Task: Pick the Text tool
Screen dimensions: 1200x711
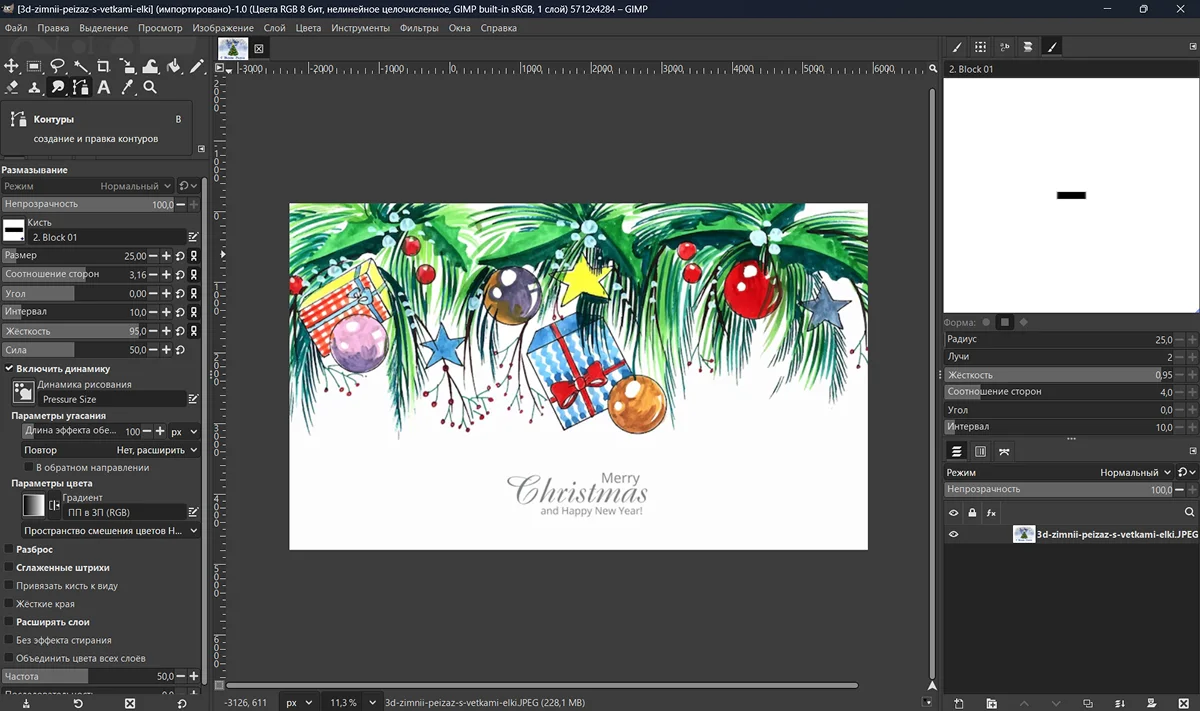Action: [104, 88]
